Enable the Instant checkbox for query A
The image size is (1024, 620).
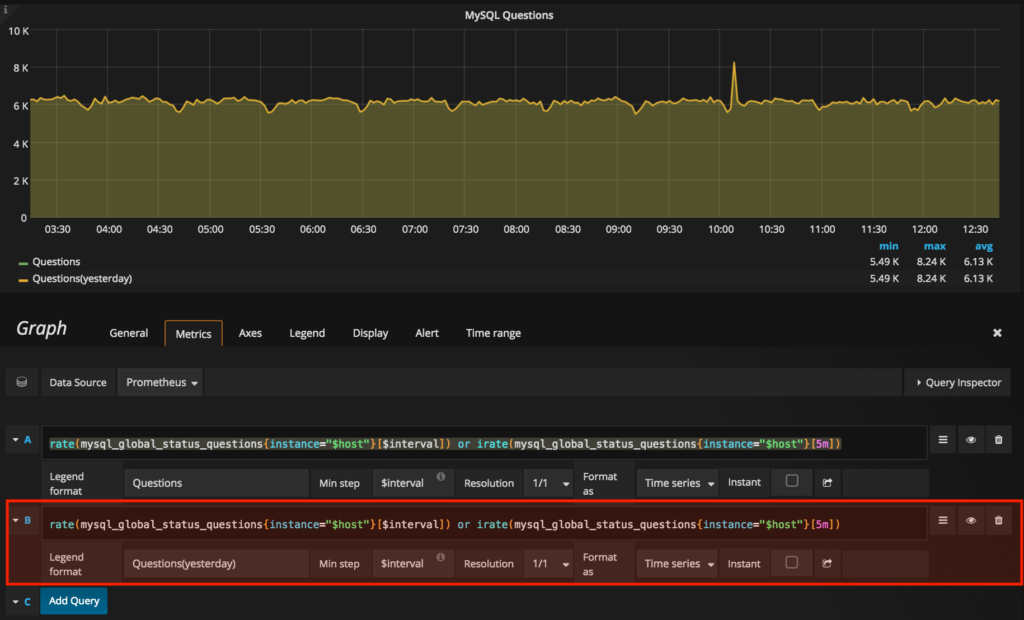pyautogui.click(x=792, y=482)
